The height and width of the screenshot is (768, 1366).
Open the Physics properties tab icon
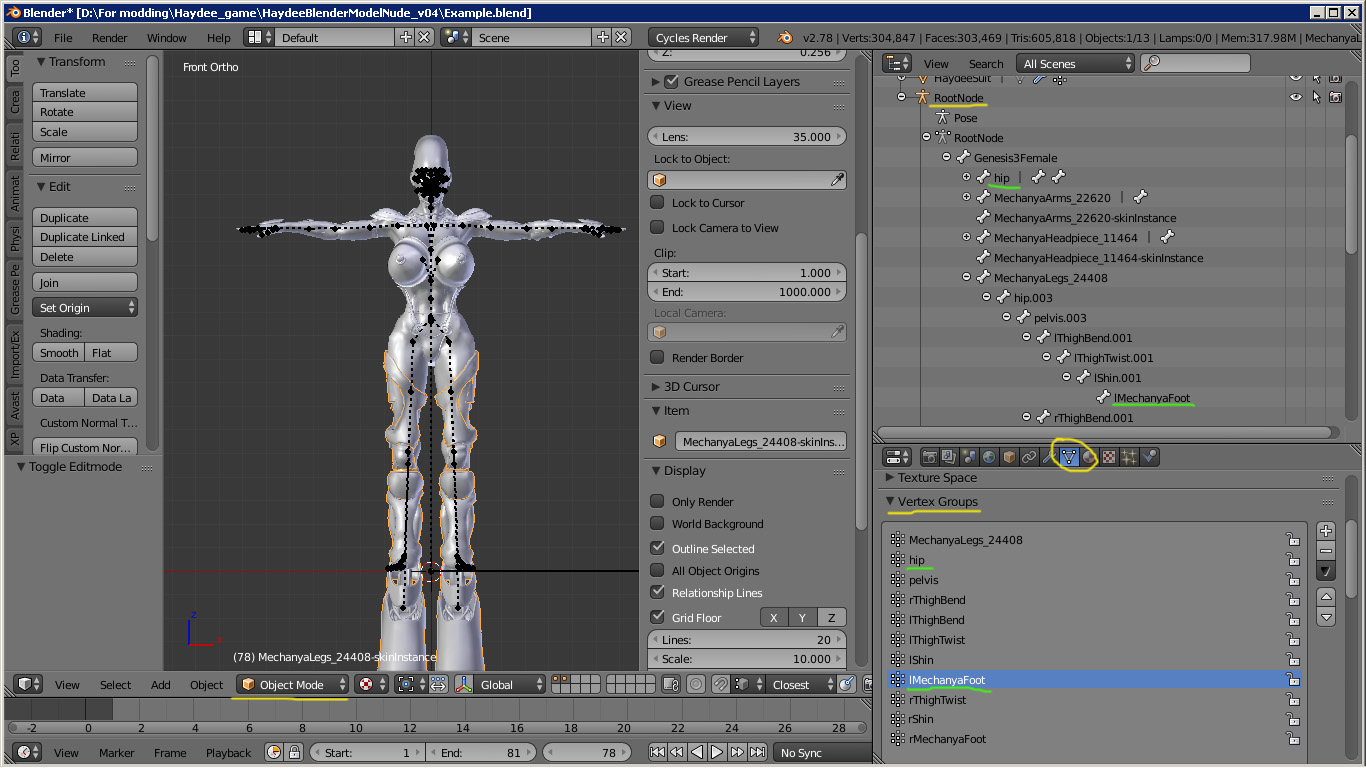(x=1149, y=457)
